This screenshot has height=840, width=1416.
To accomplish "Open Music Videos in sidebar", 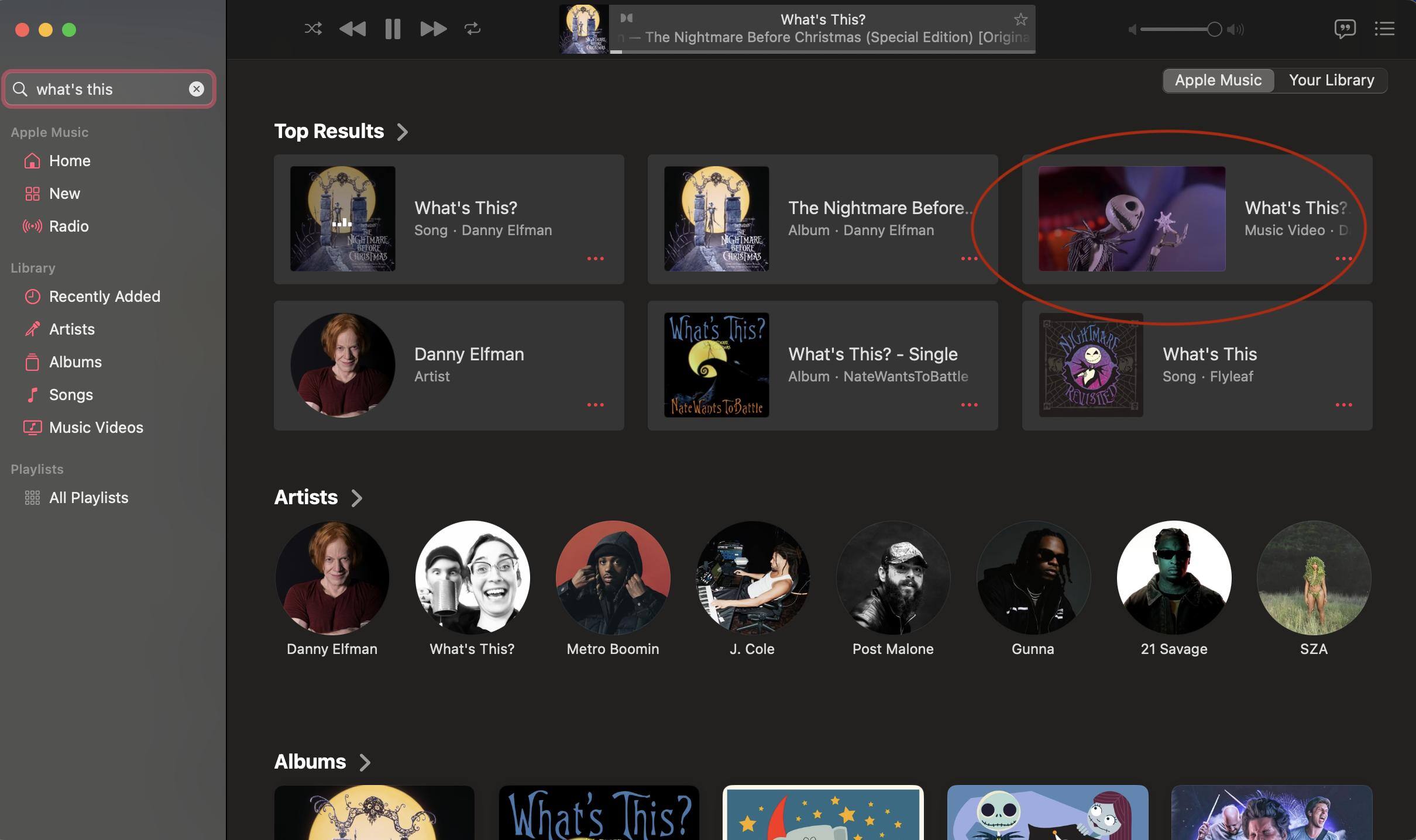I will (96, 428).
